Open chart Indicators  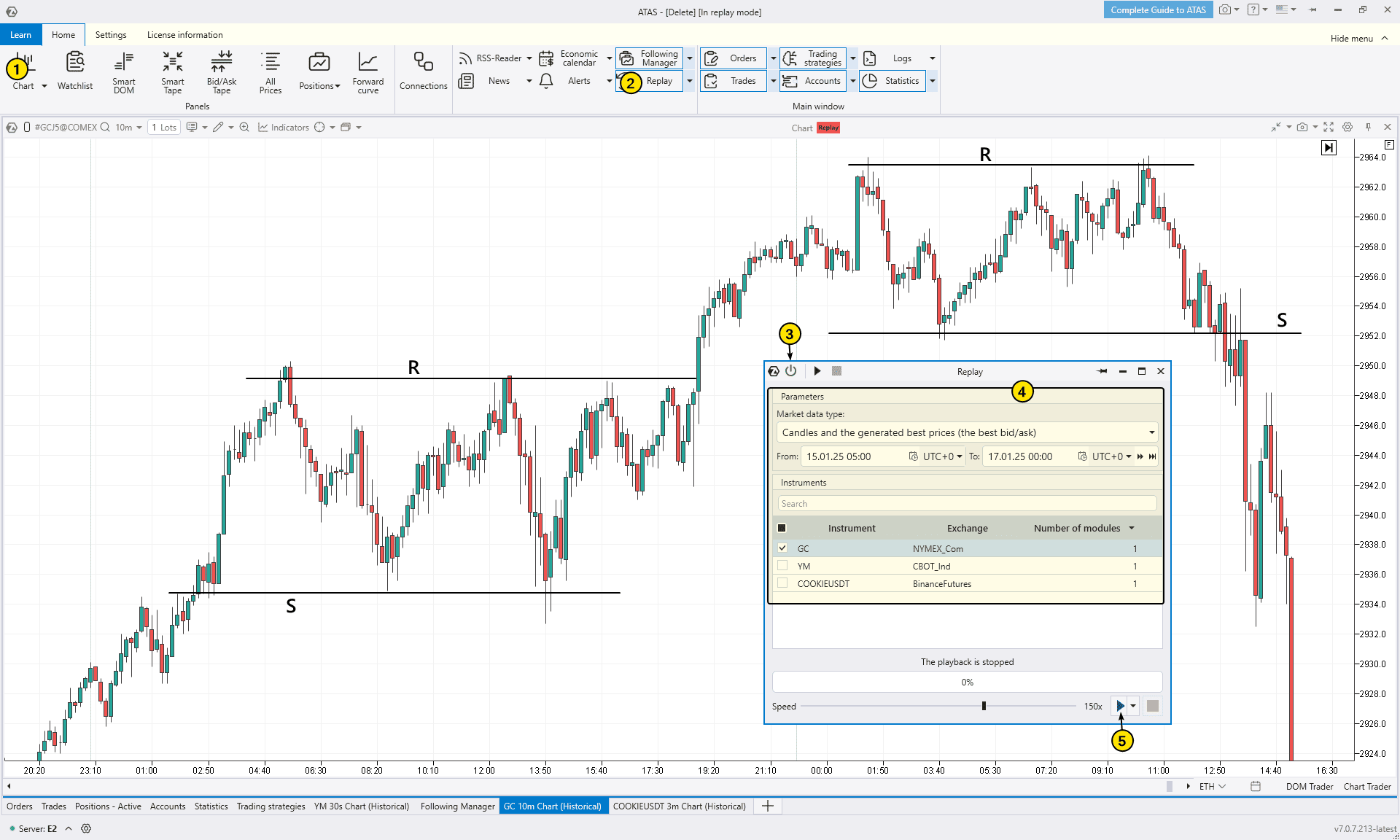pos(284,128)
